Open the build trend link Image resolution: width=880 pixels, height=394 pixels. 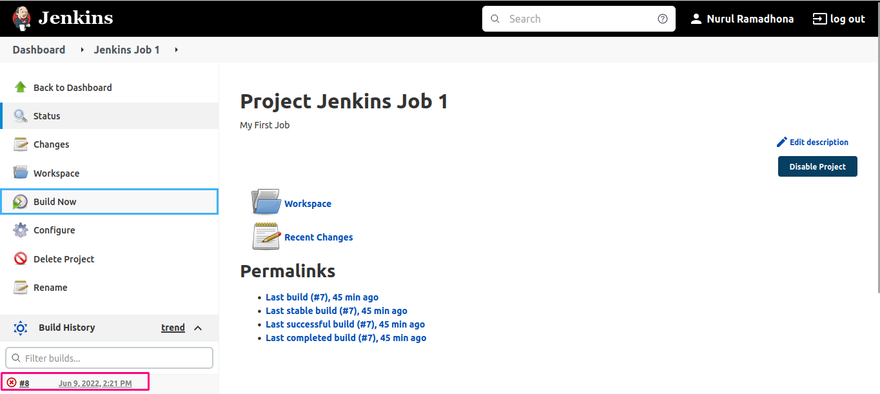point(173,328)
